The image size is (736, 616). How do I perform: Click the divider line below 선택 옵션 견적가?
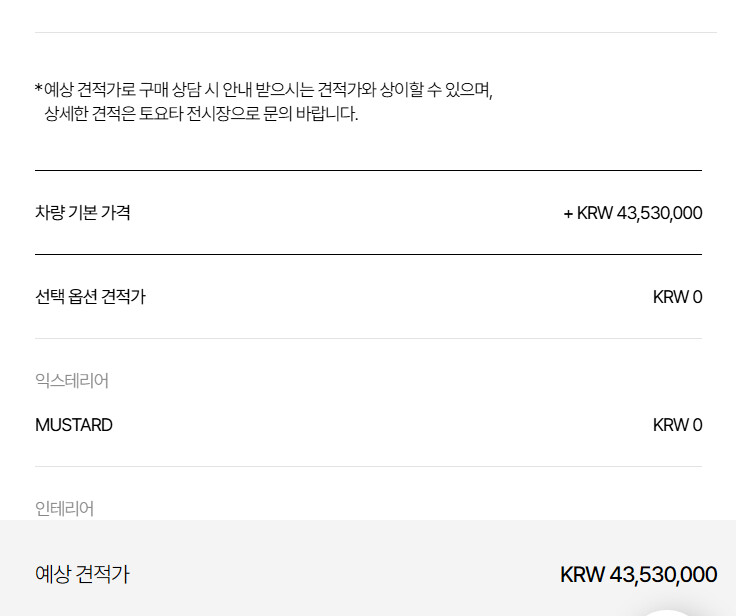click(368, 338)
